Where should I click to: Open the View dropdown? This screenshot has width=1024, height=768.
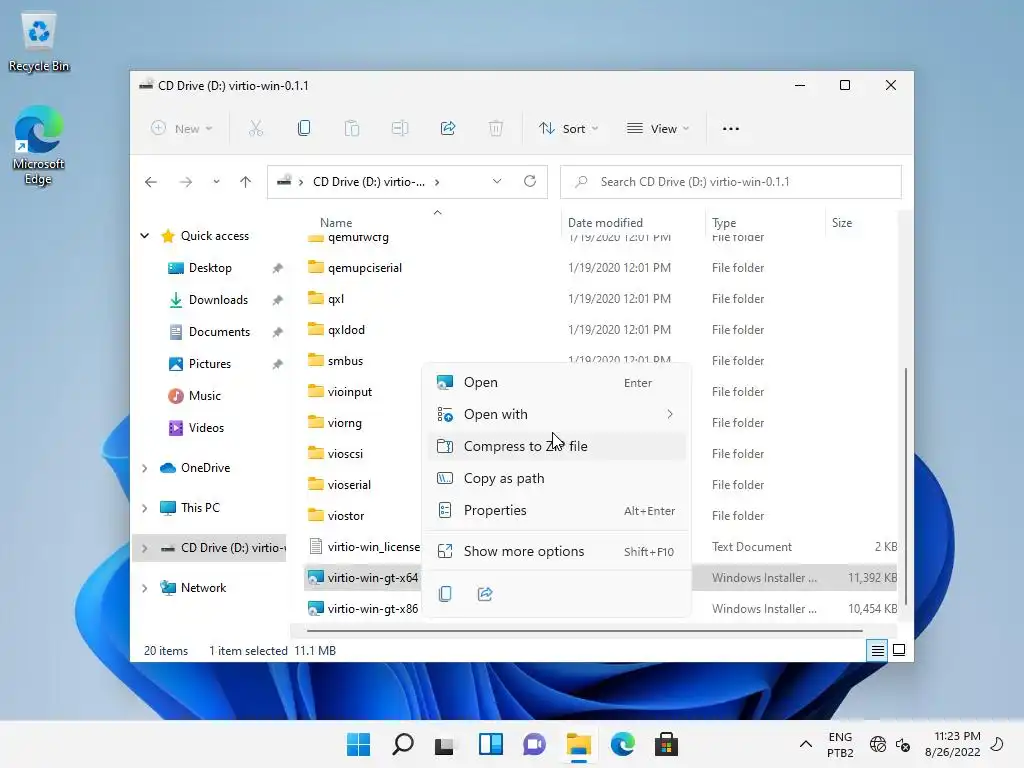pos(658,129)
